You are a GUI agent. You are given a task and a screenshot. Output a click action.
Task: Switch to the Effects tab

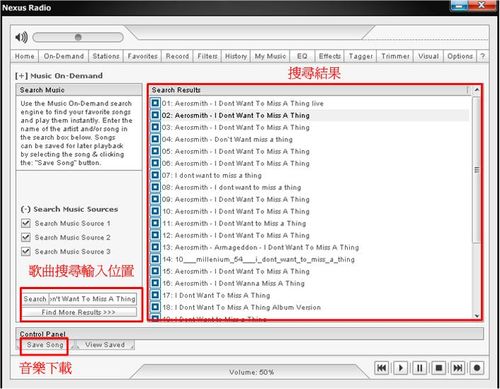330,56
